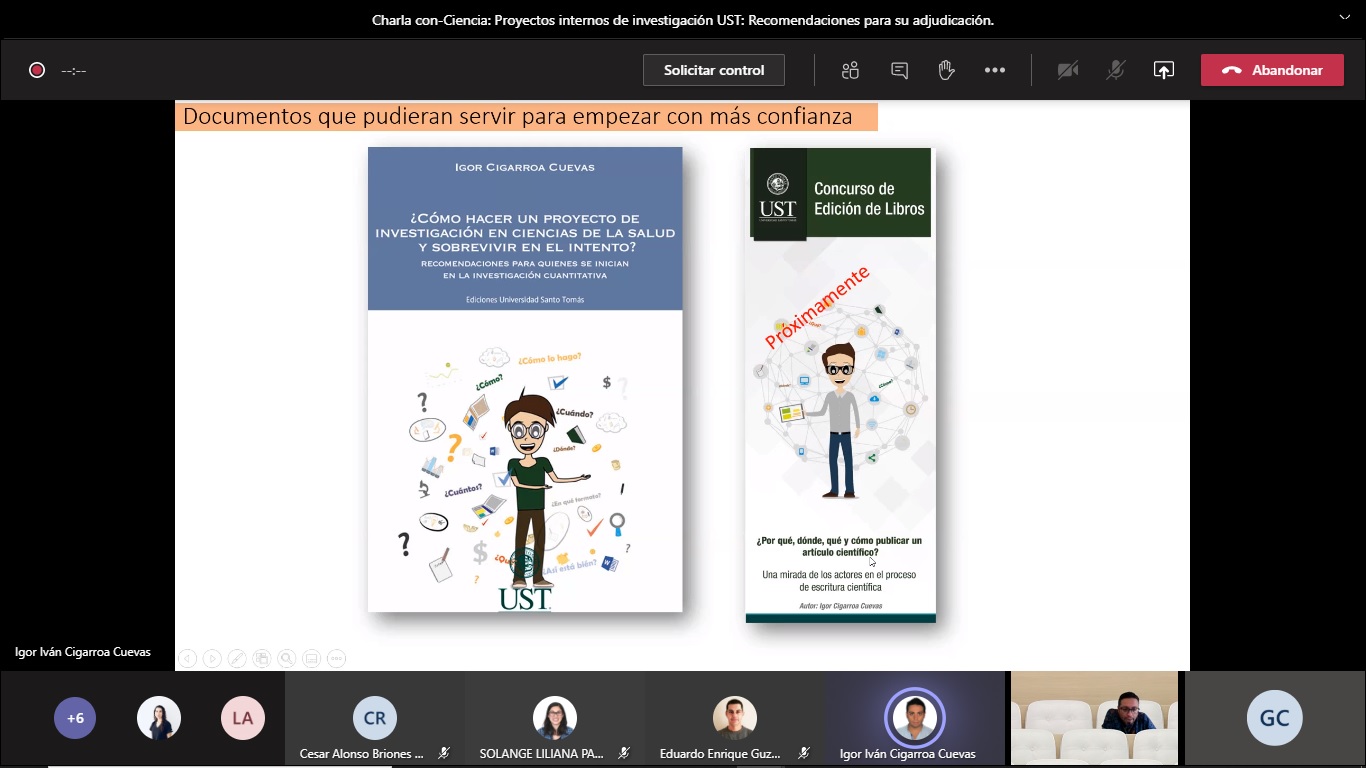Click the orange slide heading Documentos que pudieran servir
Screen dimensions: 1366x768
click(527, 116)
